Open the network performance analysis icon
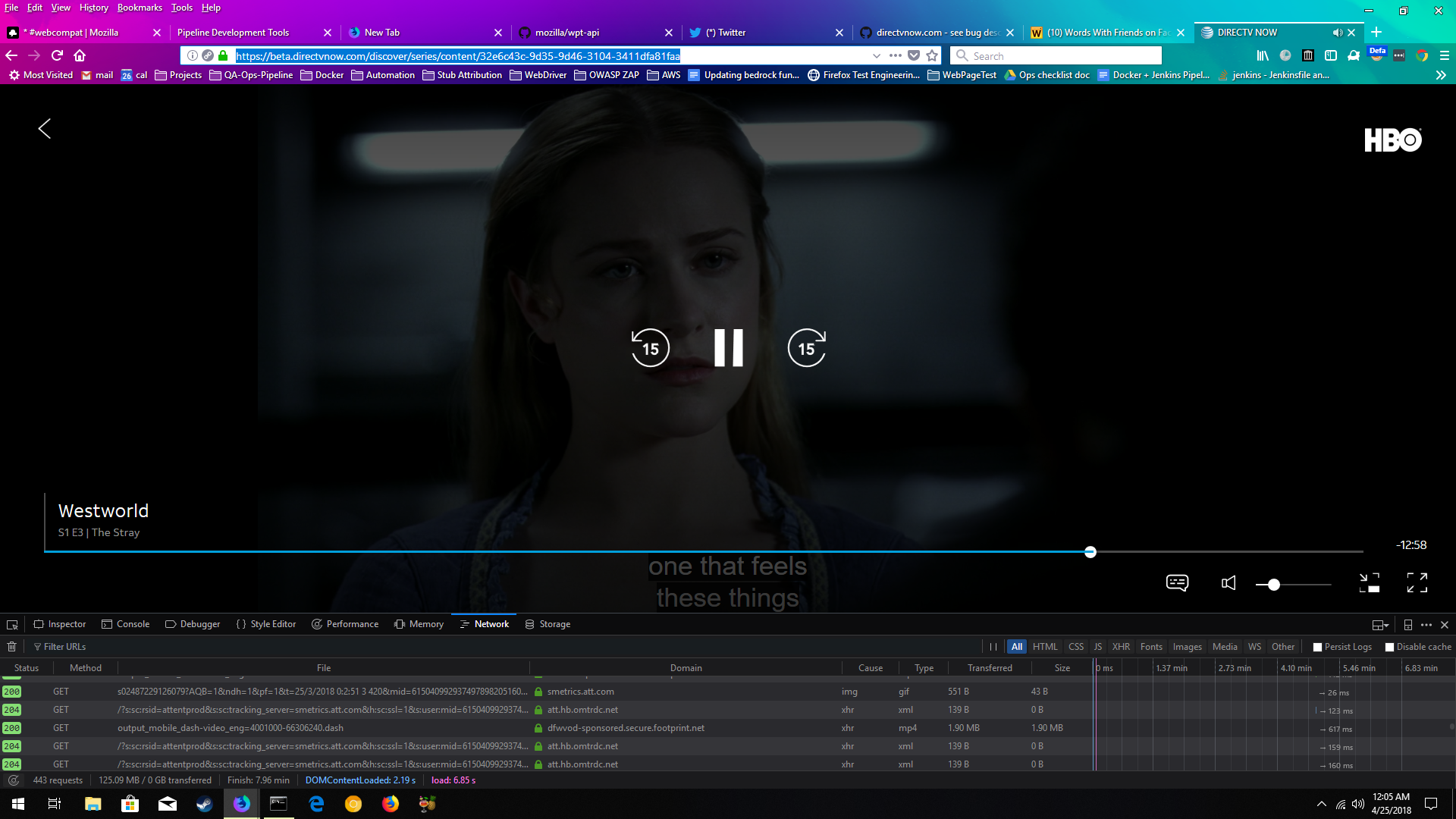Viewport: 1456px width, 819px height. [14, 780]
